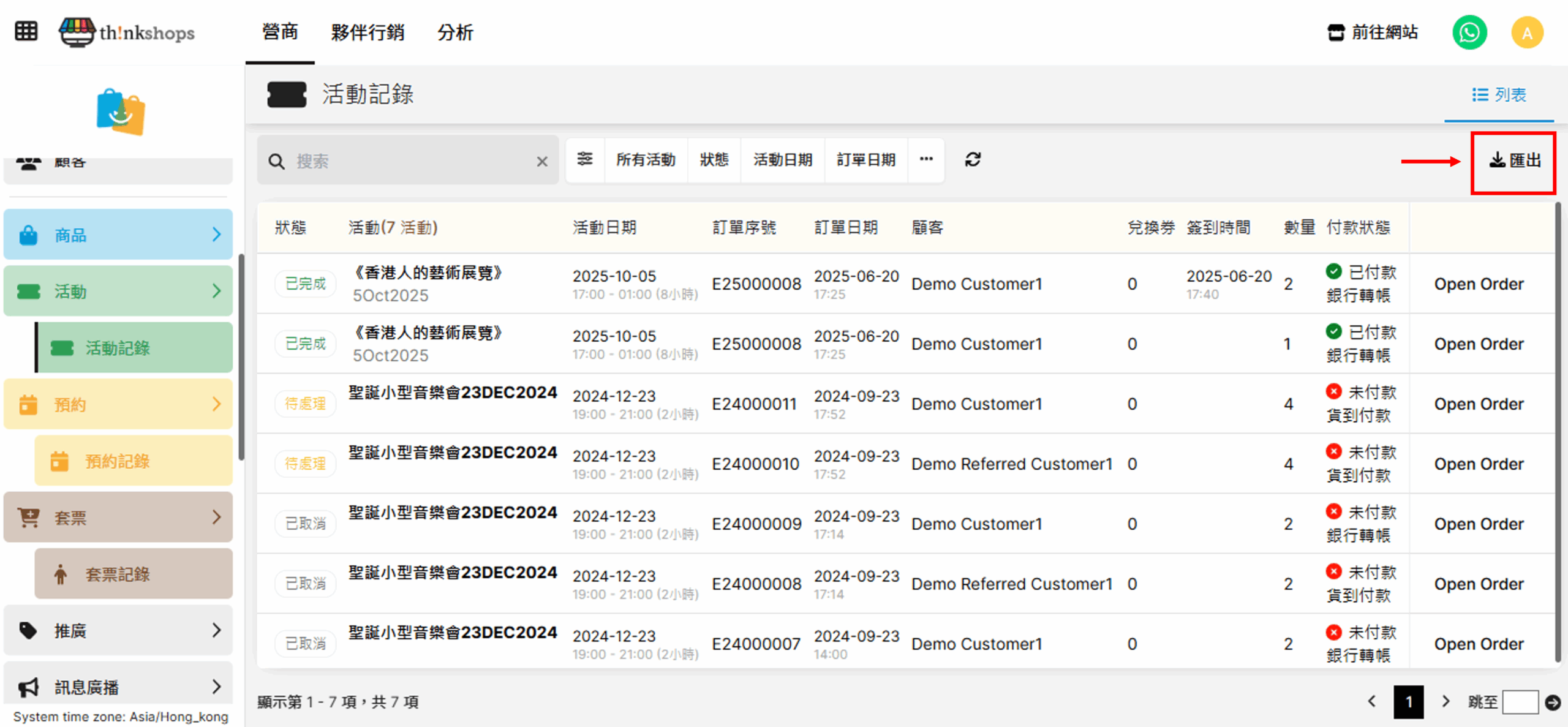Open the 所有活動 filter dropdown
Viewport: 1568px width, 727px height.
point(646,160)
